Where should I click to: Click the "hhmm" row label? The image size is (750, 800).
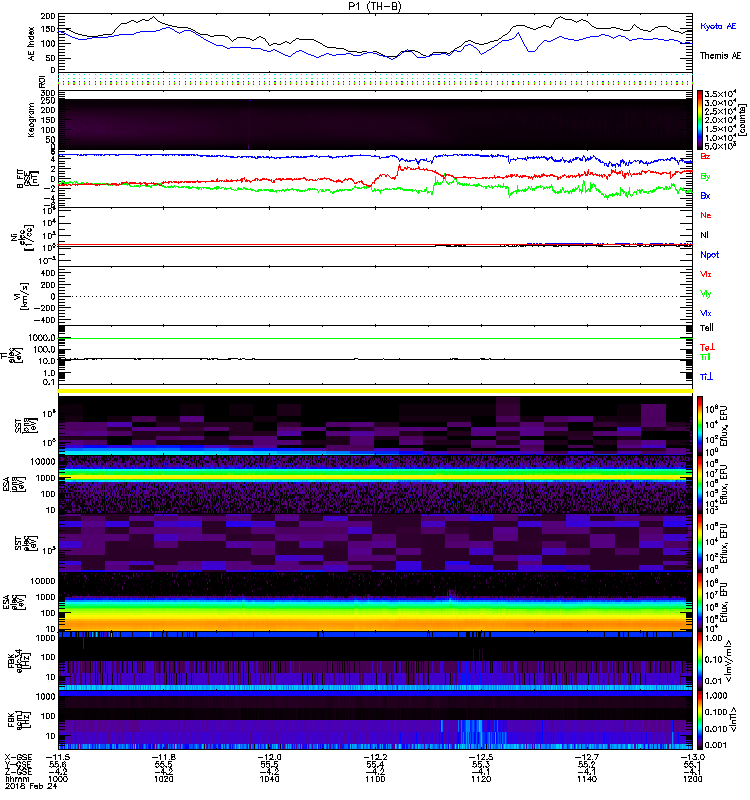coord(15,779)
